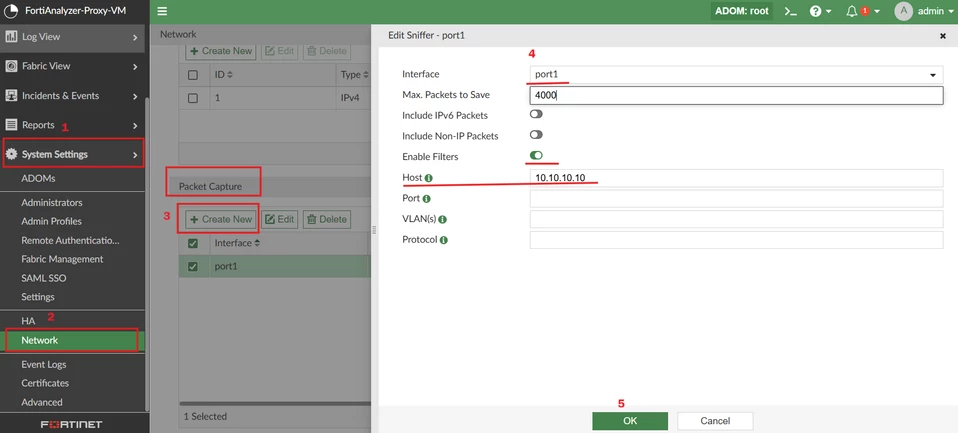Click the Protocol info icon

click(x=444, y=240)
